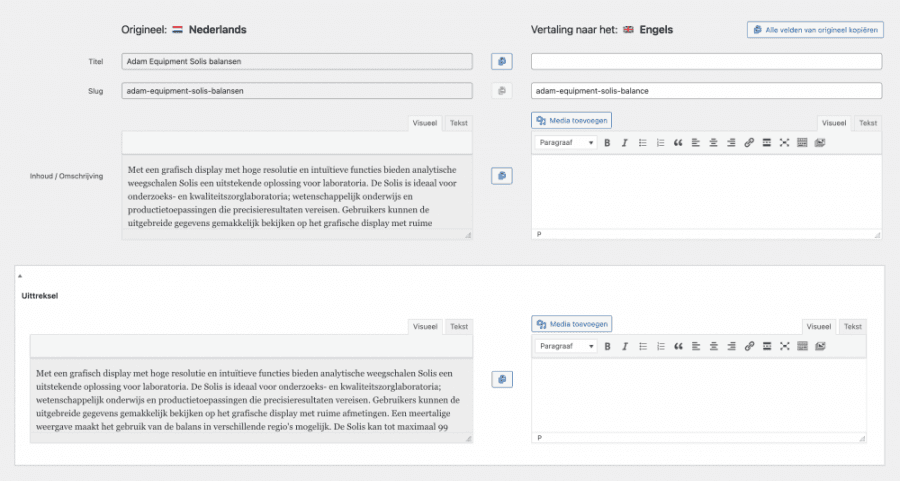Click the English slug field adam-equipment-solis-balance

(x=707, y=91)
